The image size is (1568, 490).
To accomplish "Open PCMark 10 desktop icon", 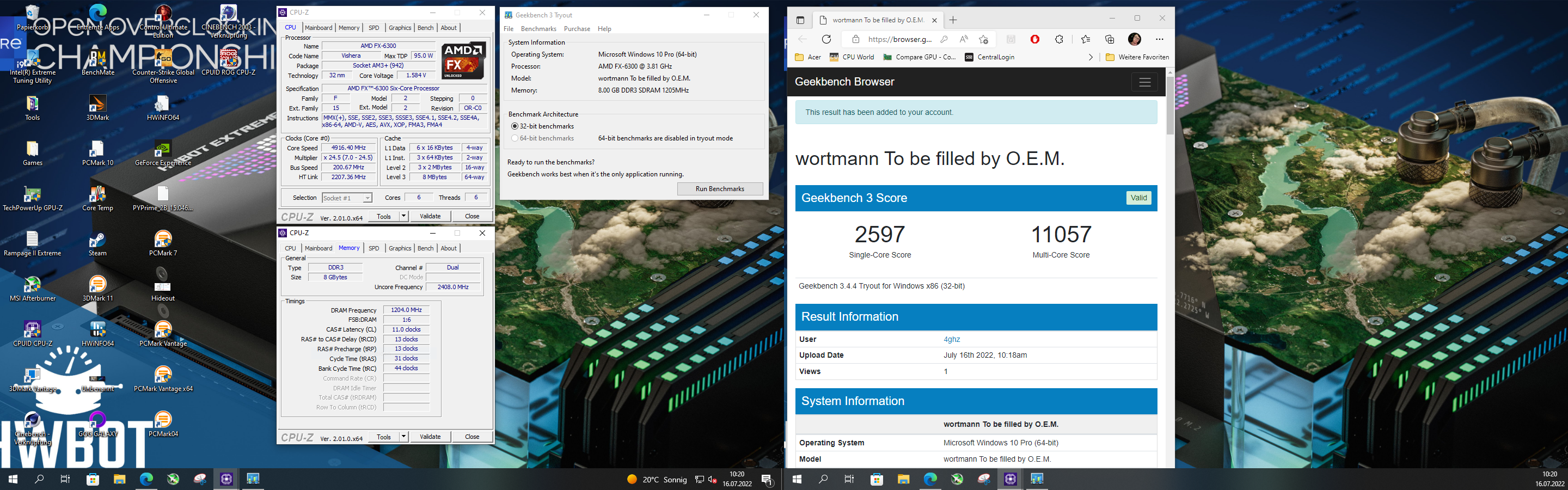I will (x=97, y=154).
